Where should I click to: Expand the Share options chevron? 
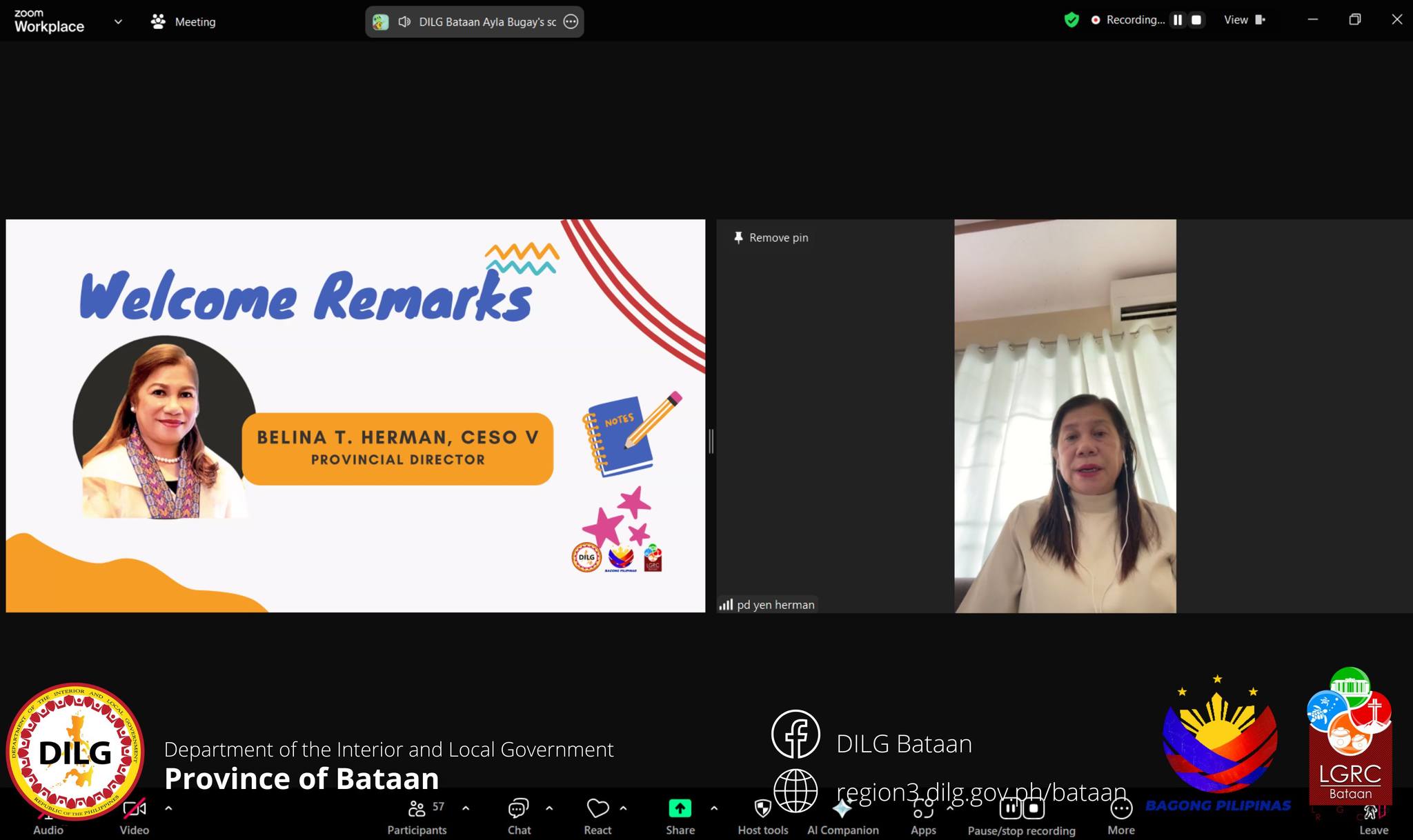coord(714,808)
